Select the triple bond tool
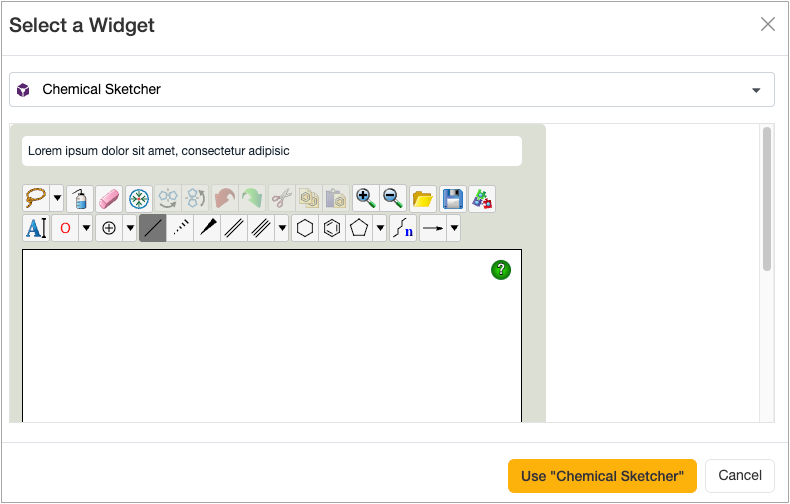The height and width of the screenshot is (504, 790). point(261,228)
